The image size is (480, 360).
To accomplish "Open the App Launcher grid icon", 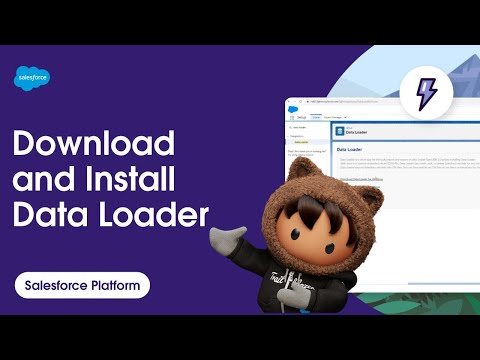I will 292,118.
